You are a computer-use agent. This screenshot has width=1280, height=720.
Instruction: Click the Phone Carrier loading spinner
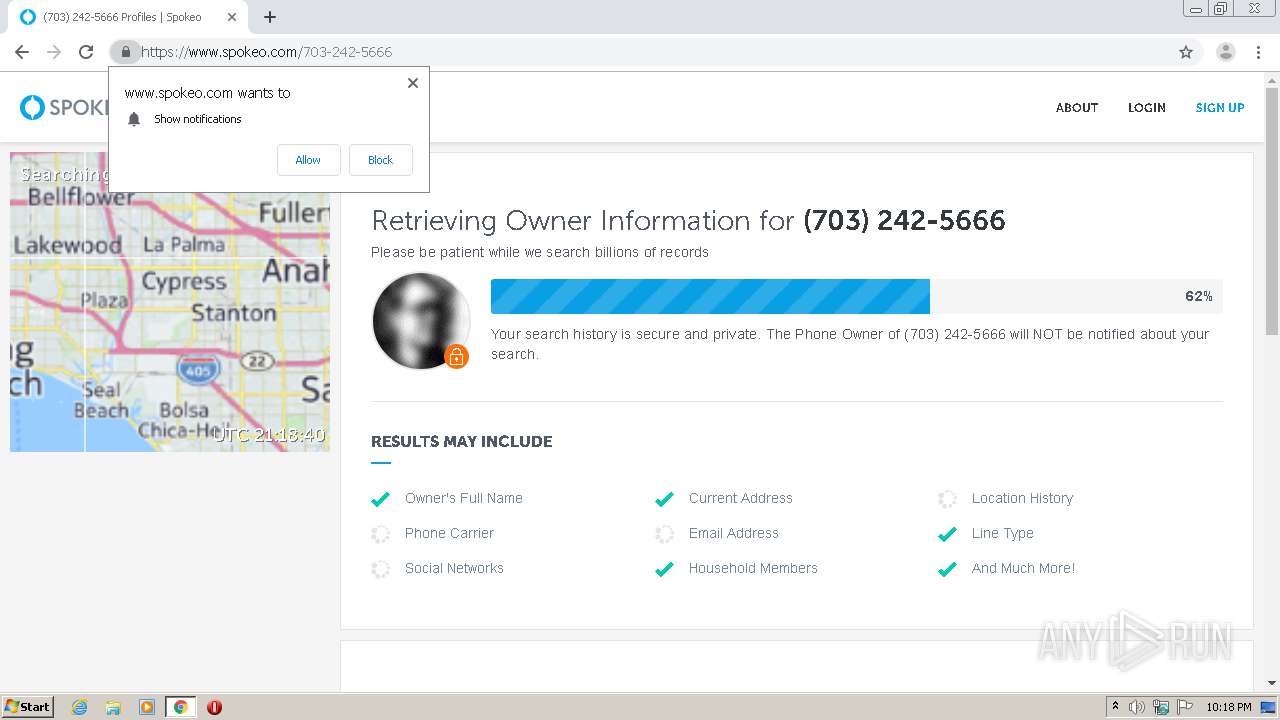[380, 534]
